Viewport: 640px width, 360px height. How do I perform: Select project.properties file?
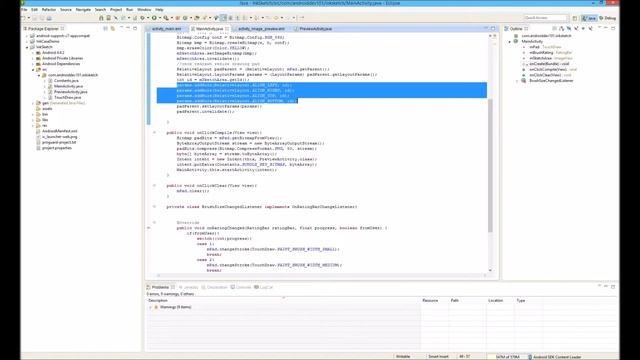(x=57, y=148)
